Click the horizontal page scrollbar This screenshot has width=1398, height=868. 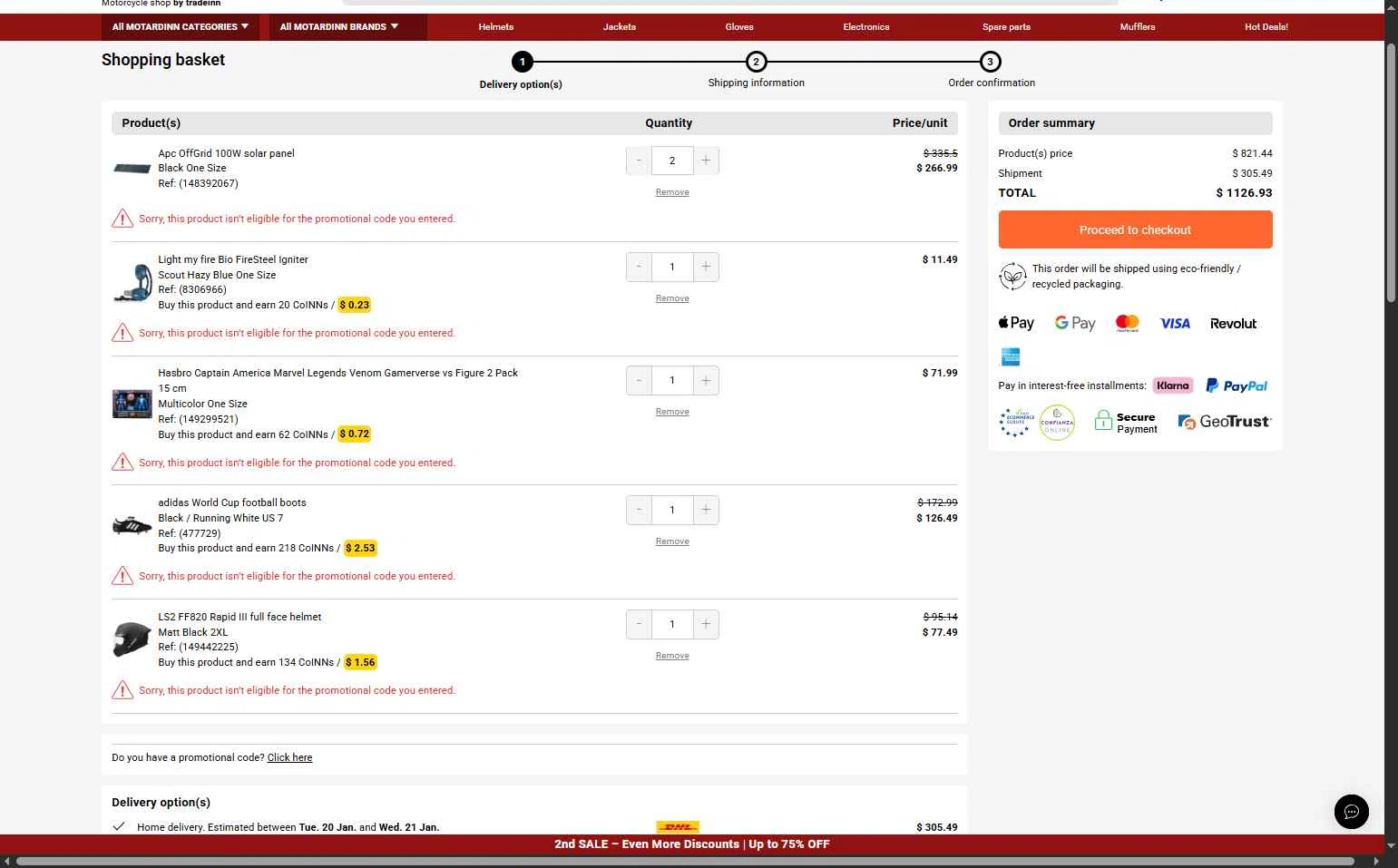click(x=685, y=861)
